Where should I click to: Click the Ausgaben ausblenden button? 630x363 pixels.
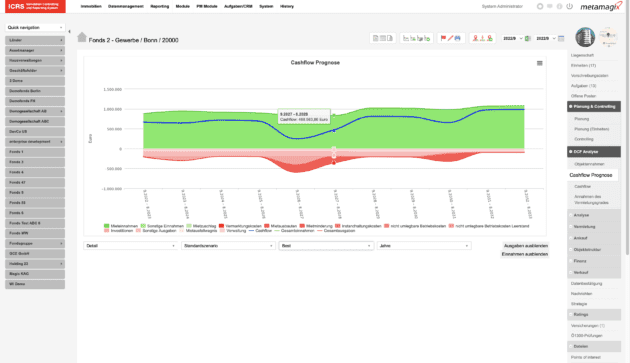tap(526, 246)
